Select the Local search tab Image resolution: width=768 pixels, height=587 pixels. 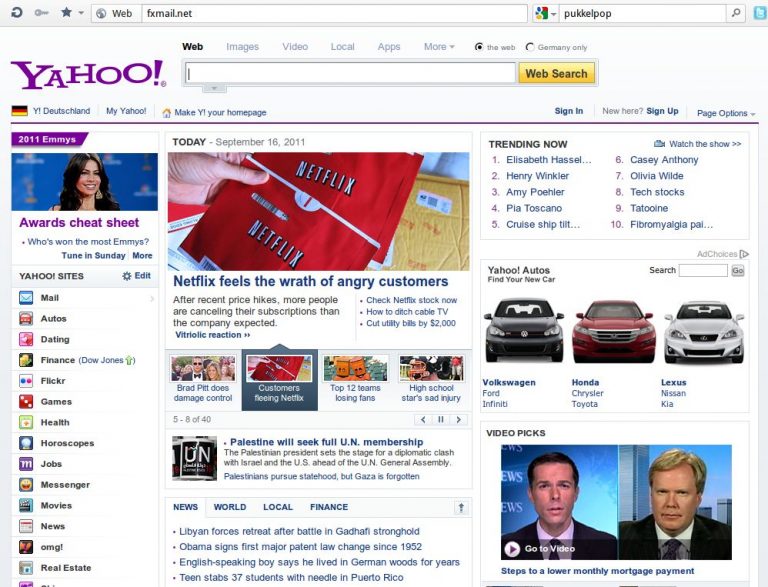[342, 47]
